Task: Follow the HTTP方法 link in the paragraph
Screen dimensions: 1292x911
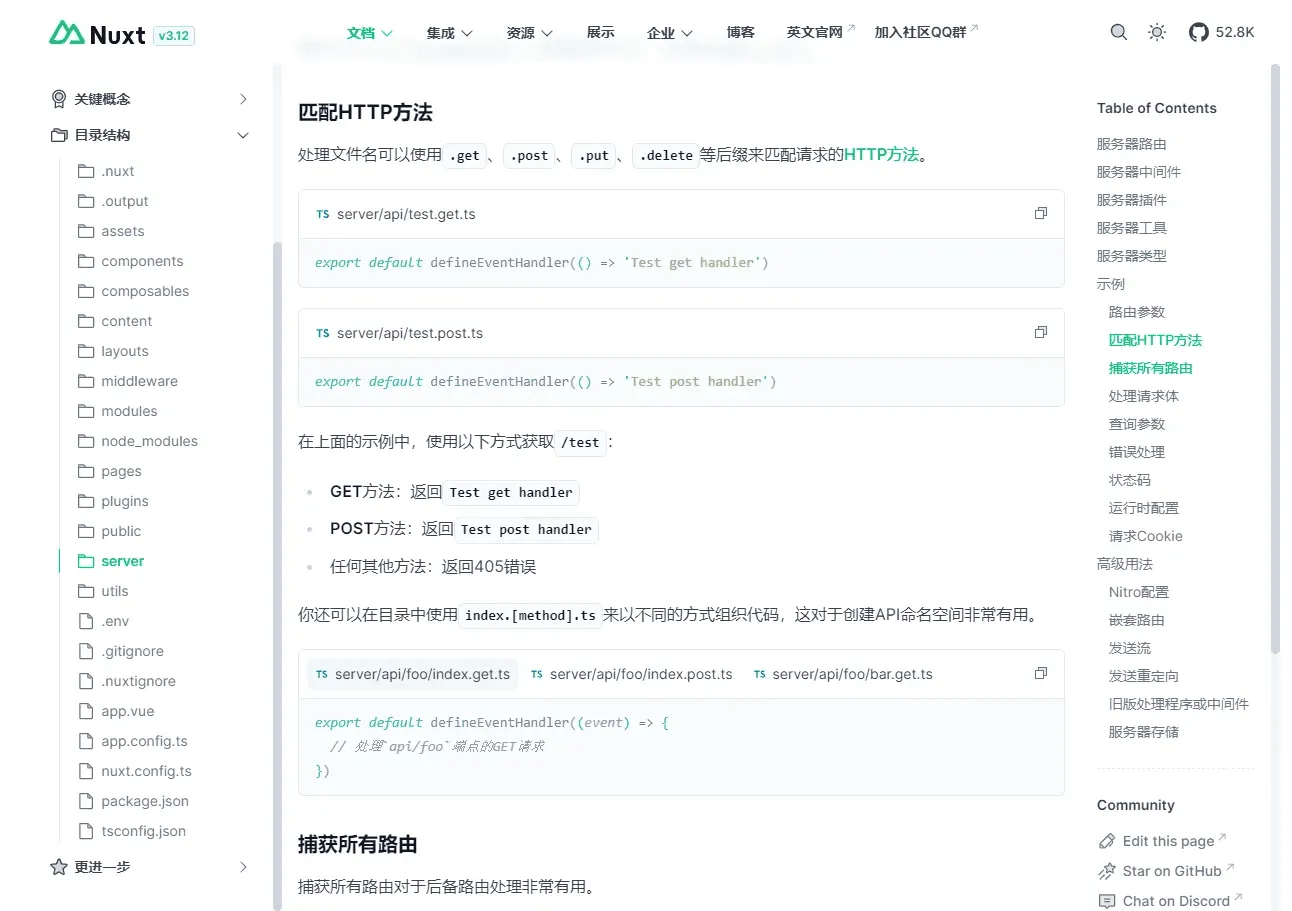Action: (881, 155)
